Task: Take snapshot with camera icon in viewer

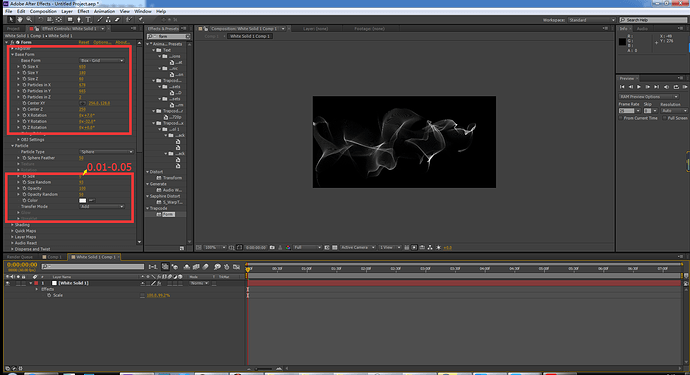Action: [272, 247]
